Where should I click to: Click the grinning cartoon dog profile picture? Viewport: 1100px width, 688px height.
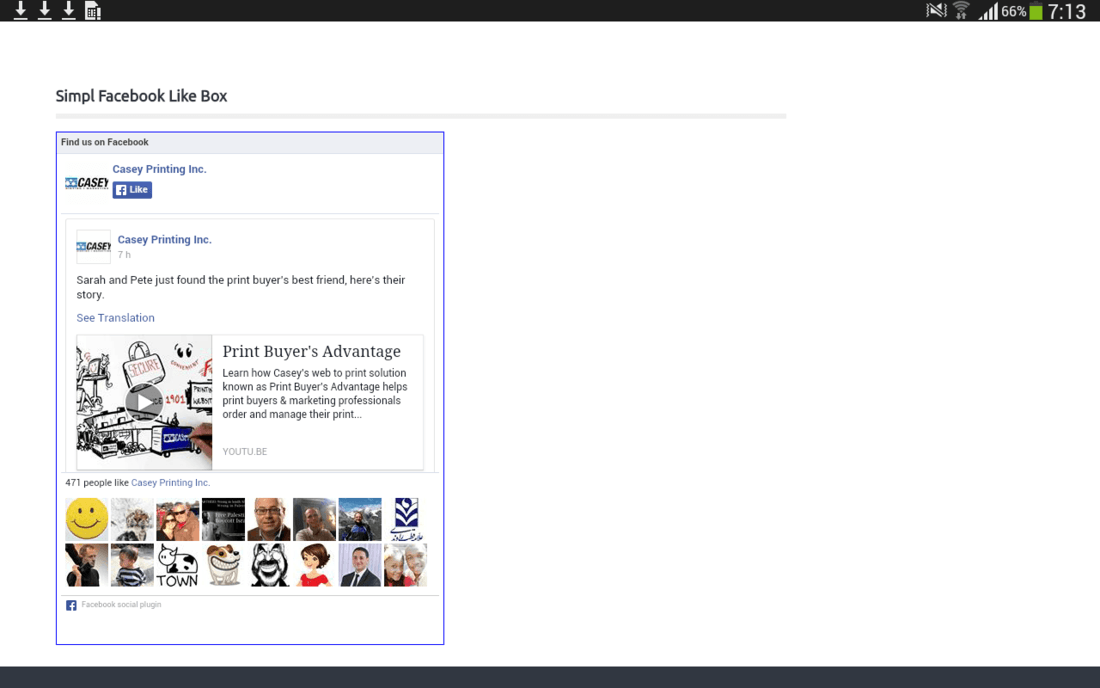tap(223, 565)
